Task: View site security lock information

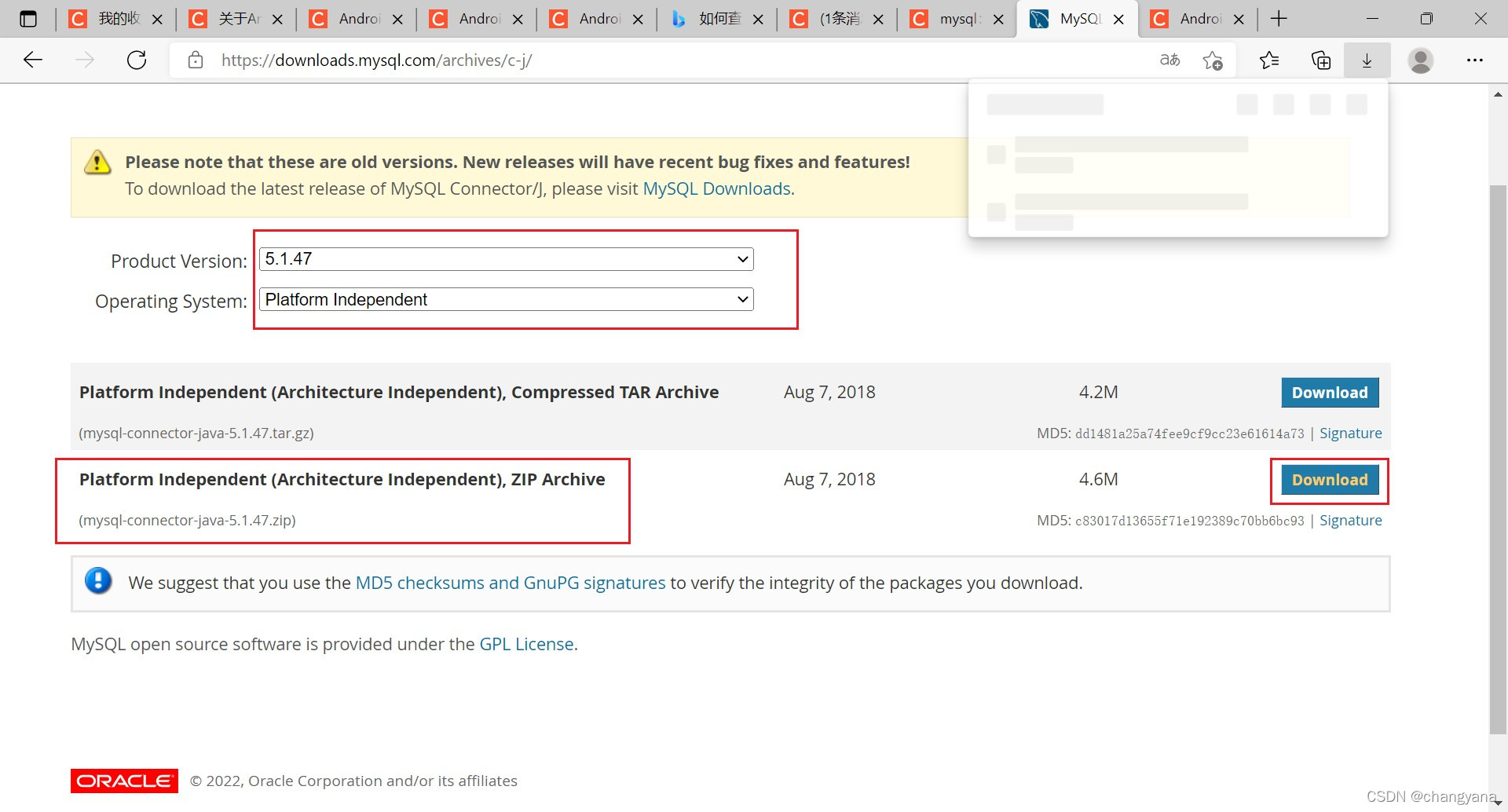Action: click(x=196, y=60)
